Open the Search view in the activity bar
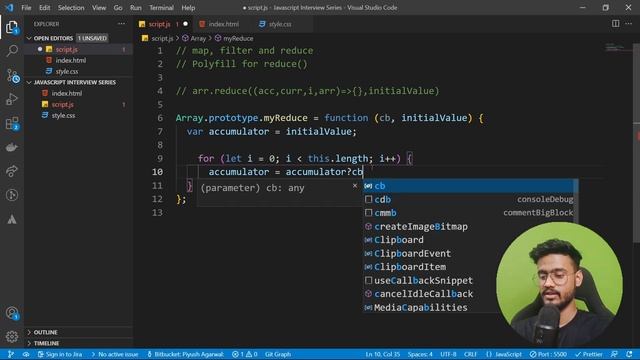Screen dimensions: 640x360 (x=12, y=51)
